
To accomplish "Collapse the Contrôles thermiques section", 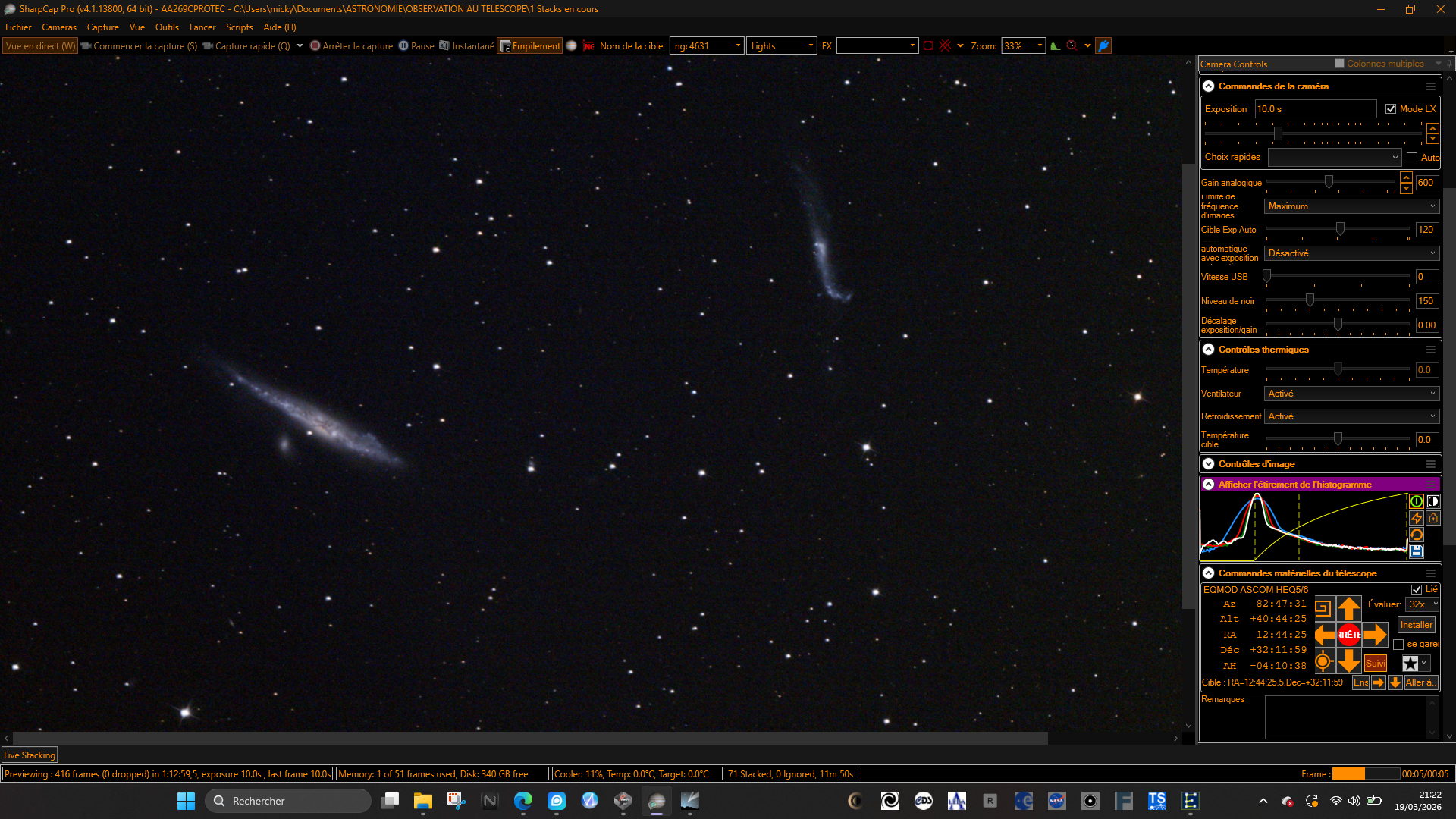I will [1209, 350].
